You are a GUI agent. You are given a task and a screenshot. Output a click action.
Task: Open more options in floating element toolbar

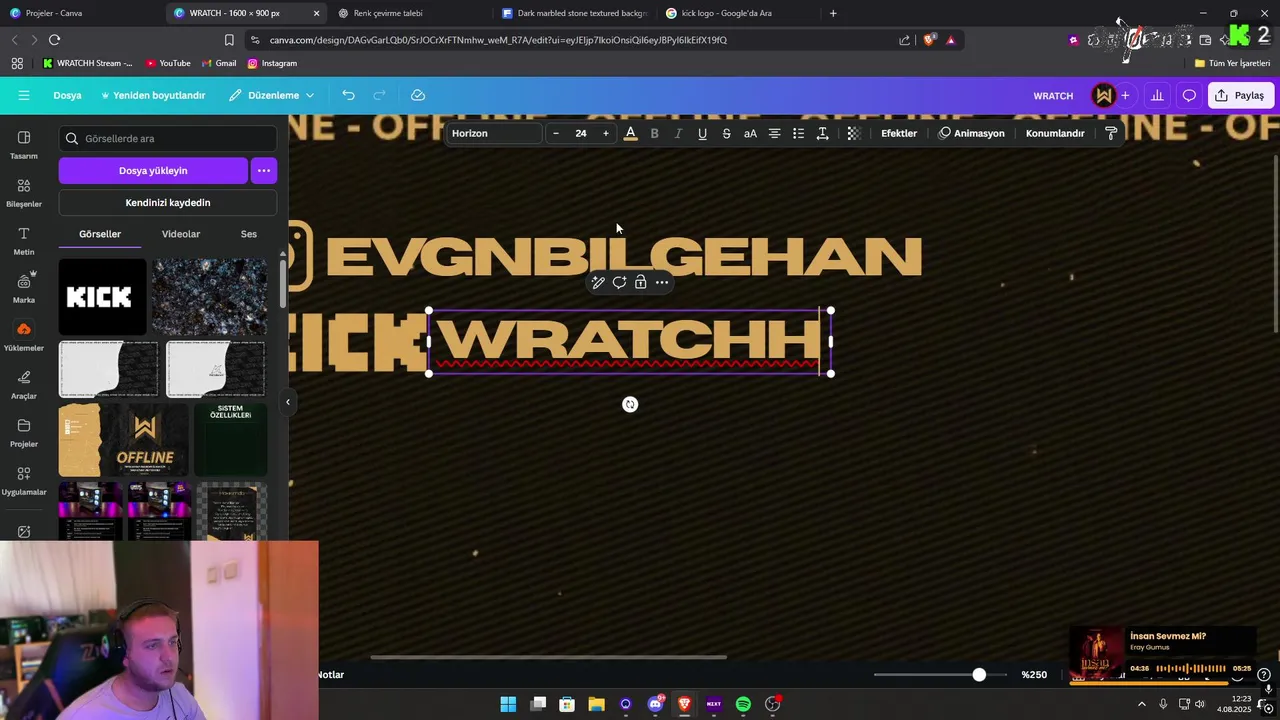[x=662, y=282]
